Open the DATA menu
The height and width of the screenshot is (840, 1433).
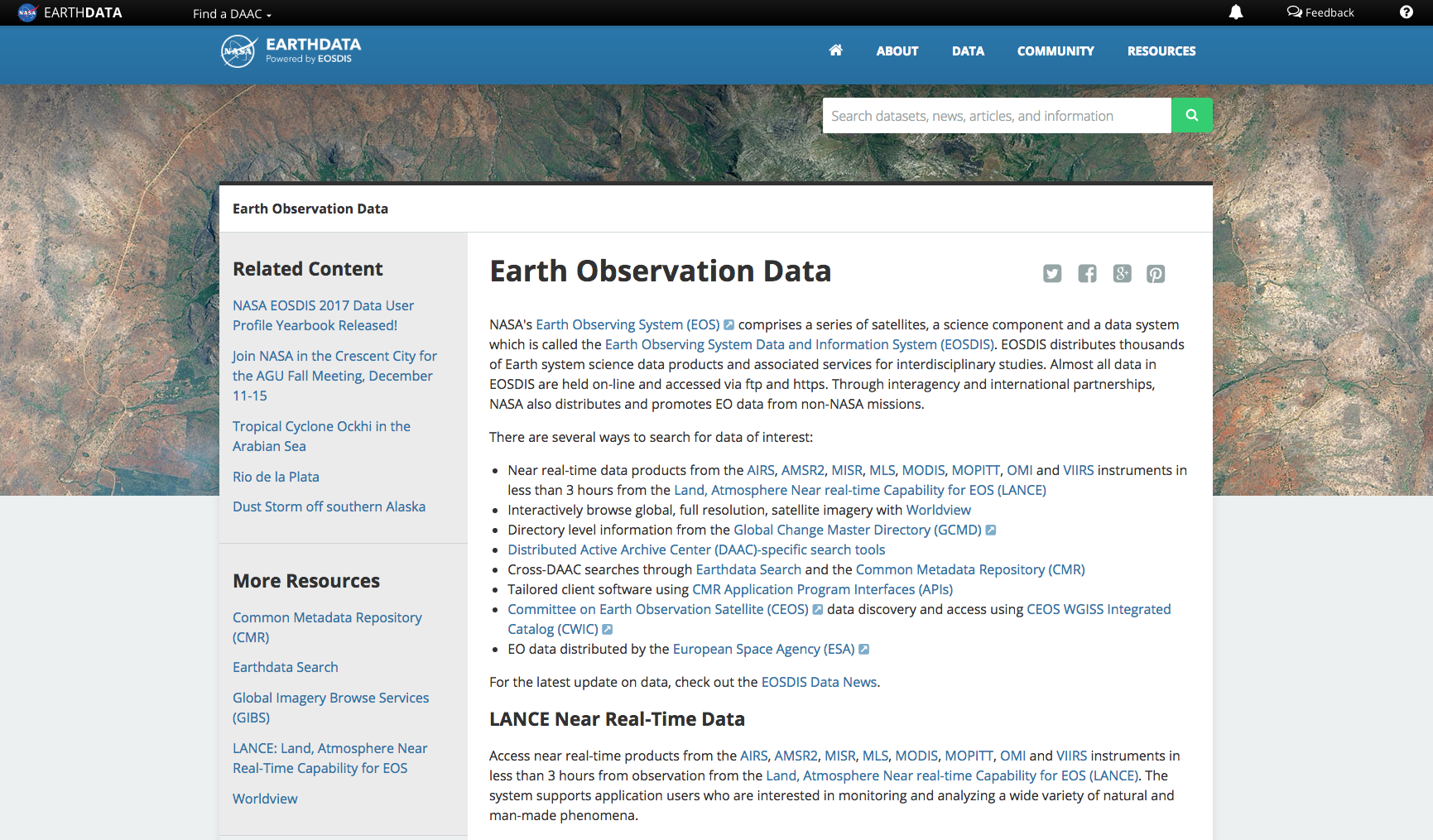point(968,51)
